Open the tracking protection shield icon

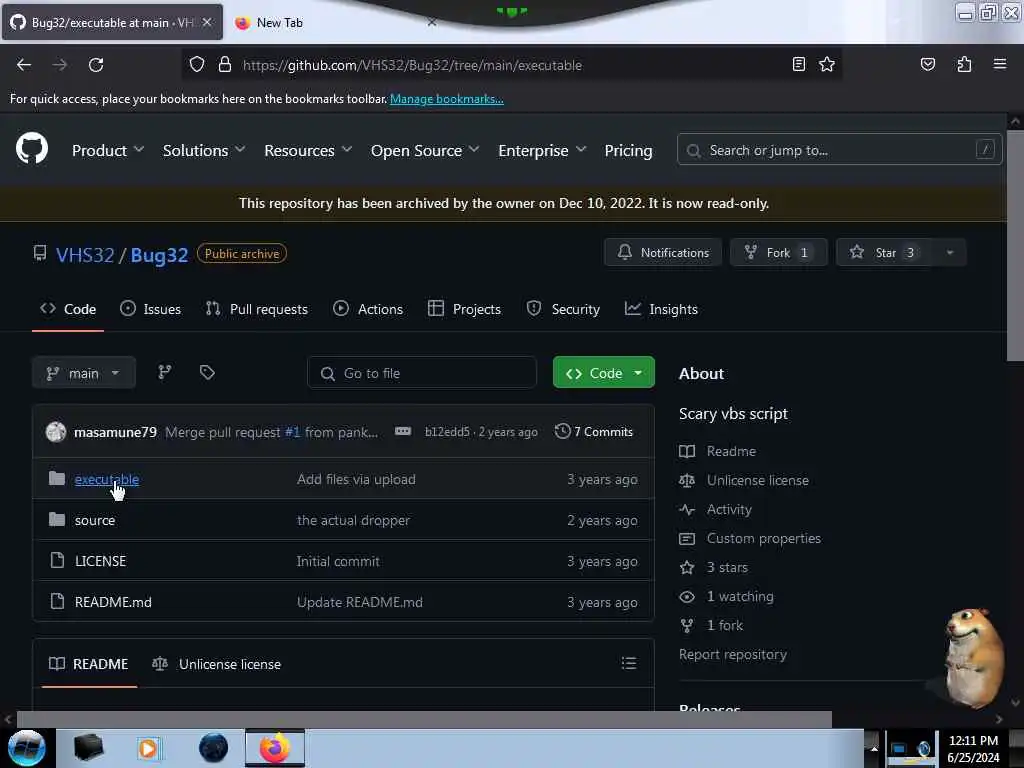197,65
